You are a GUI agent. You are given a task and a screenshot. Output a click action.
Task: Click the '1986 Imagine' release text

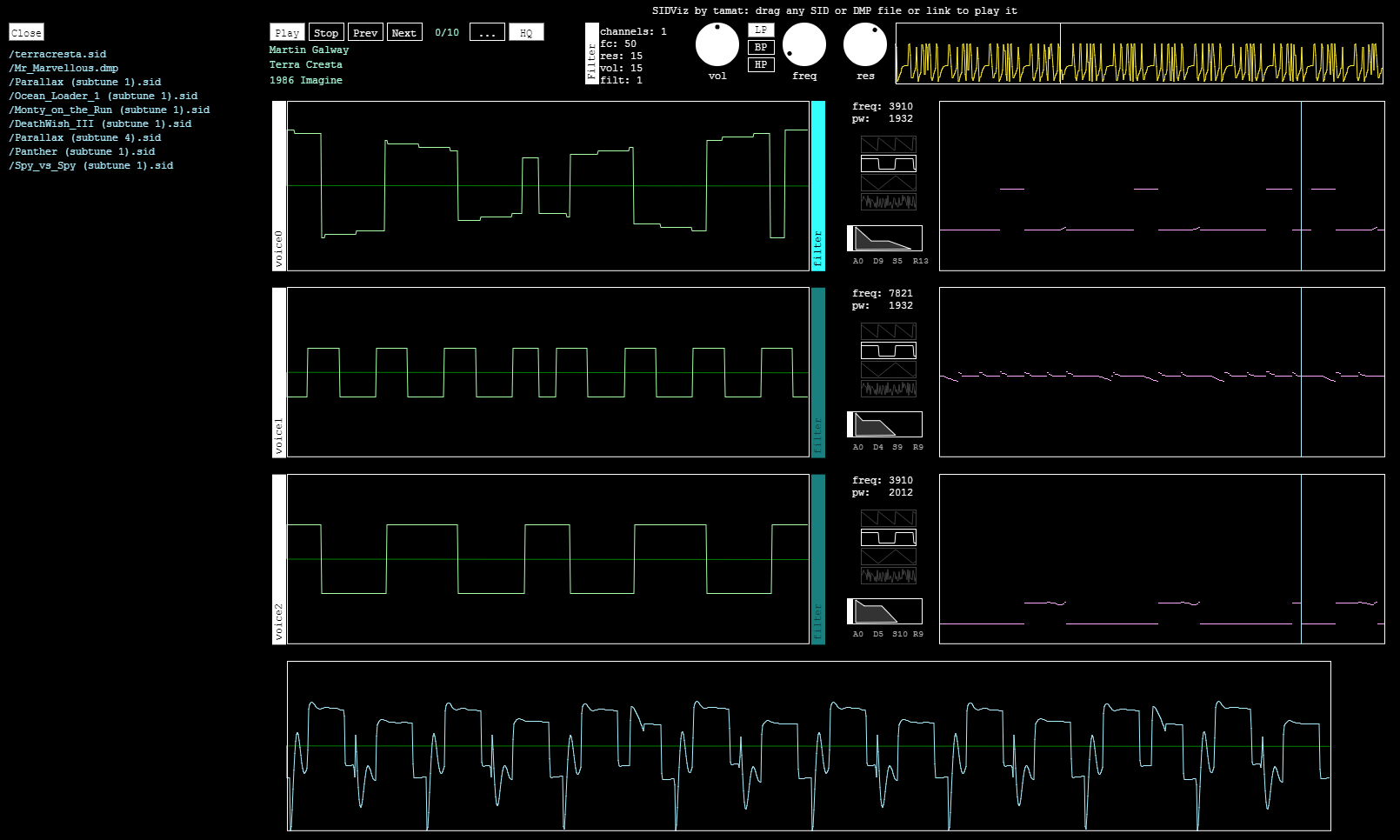305,80
